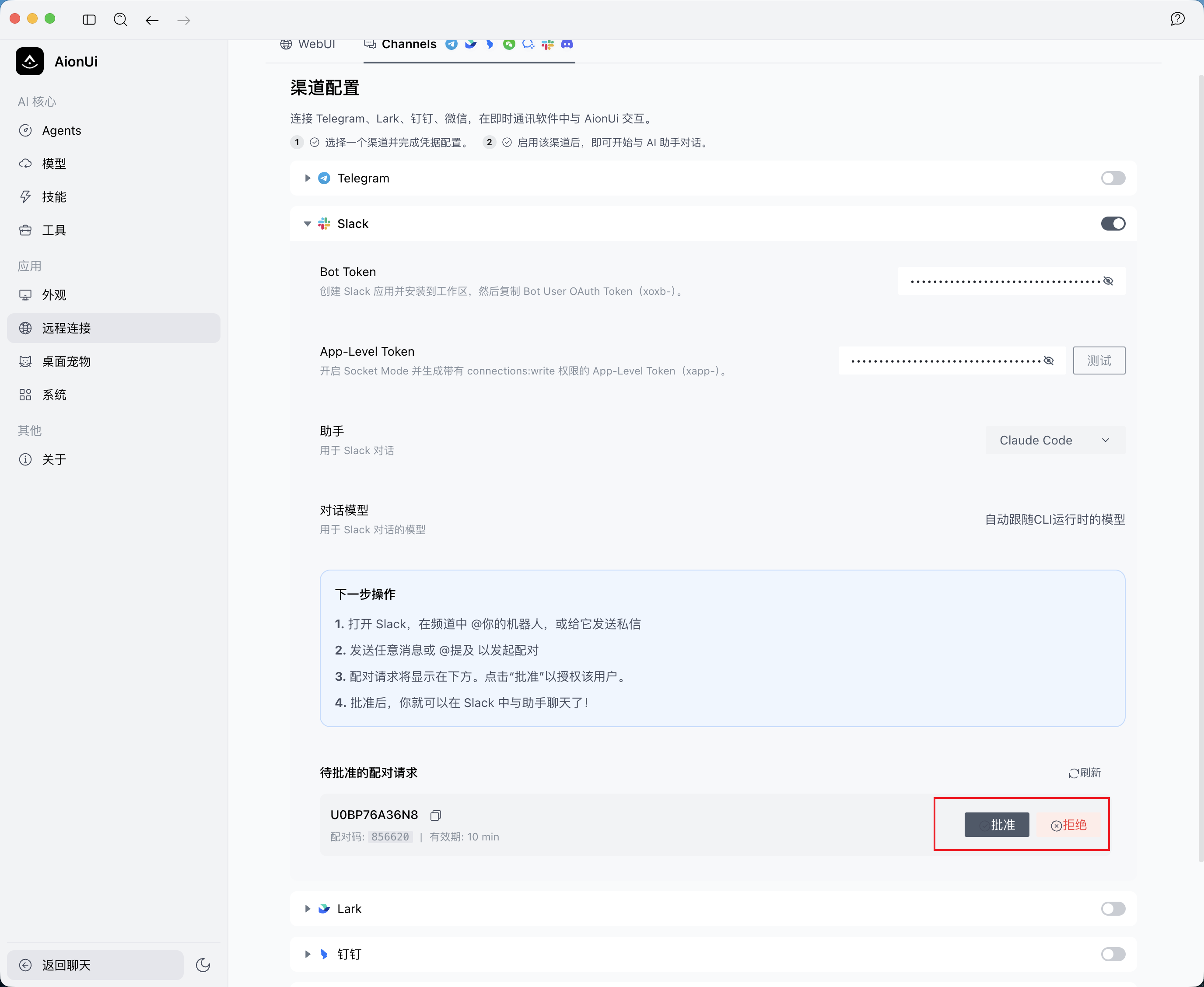
Task: Open the 技能 (Skills) section
Action: pos(114,197)
